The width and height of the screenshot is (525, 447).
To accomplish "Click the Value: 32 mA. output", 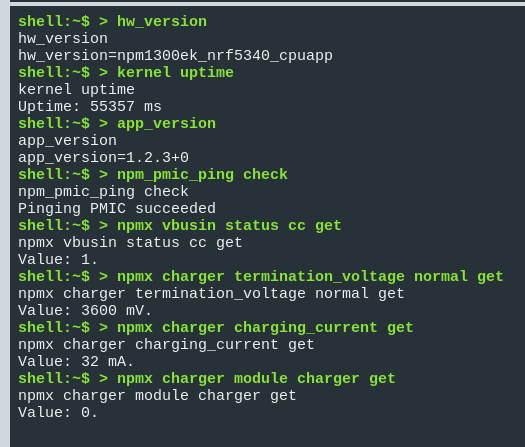I will [x=76, y=362].
